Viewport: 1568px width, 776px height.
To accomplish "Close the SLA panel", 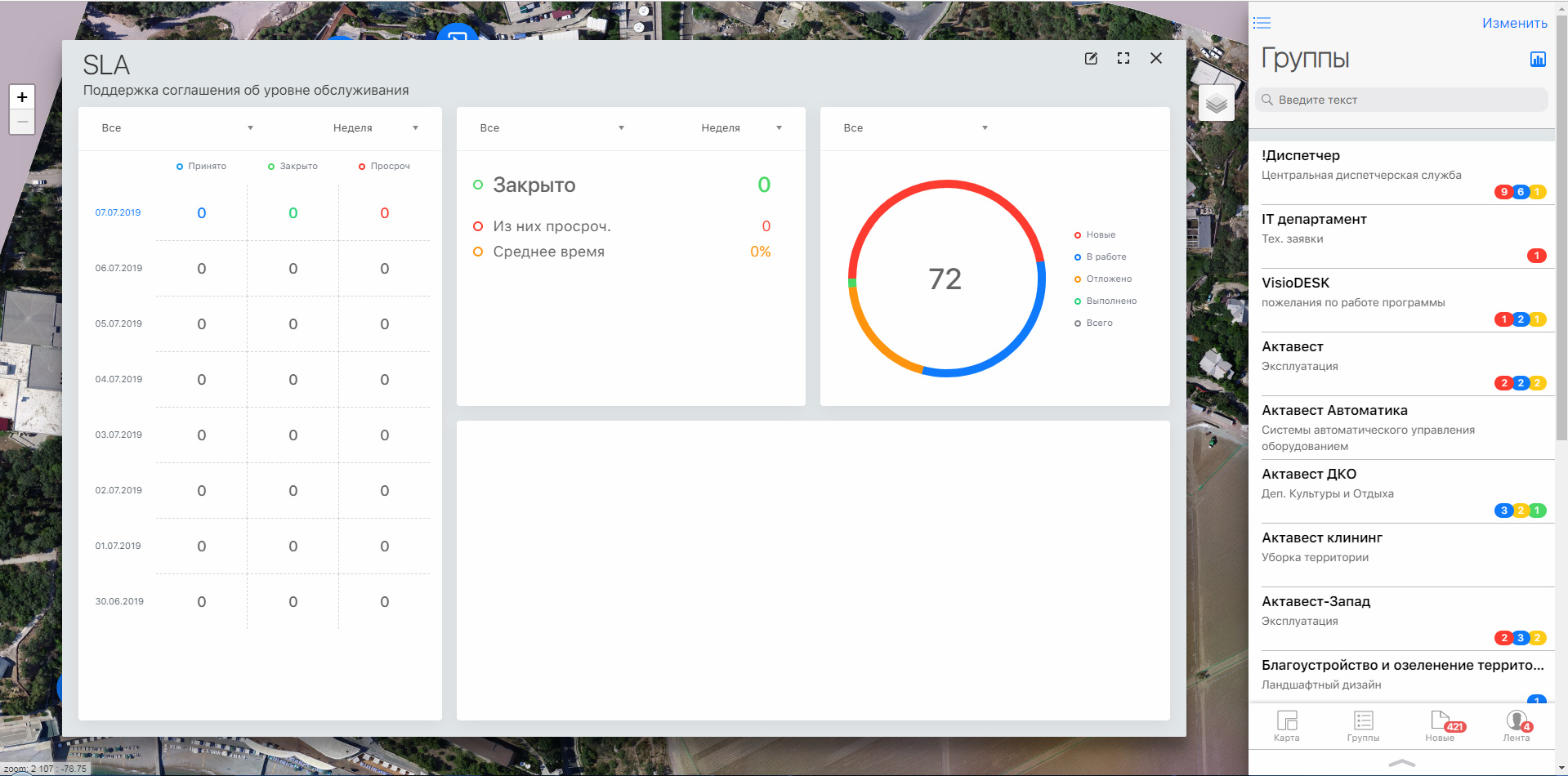I will coord(1156,58).
